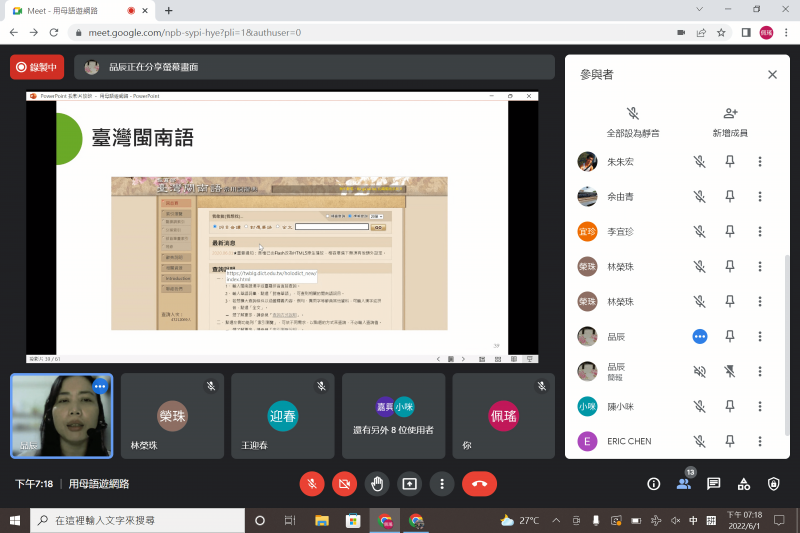800x533 pixels.
Task: Open more options for 余由青
Action: pyautogui.click(x=760, y=196)
